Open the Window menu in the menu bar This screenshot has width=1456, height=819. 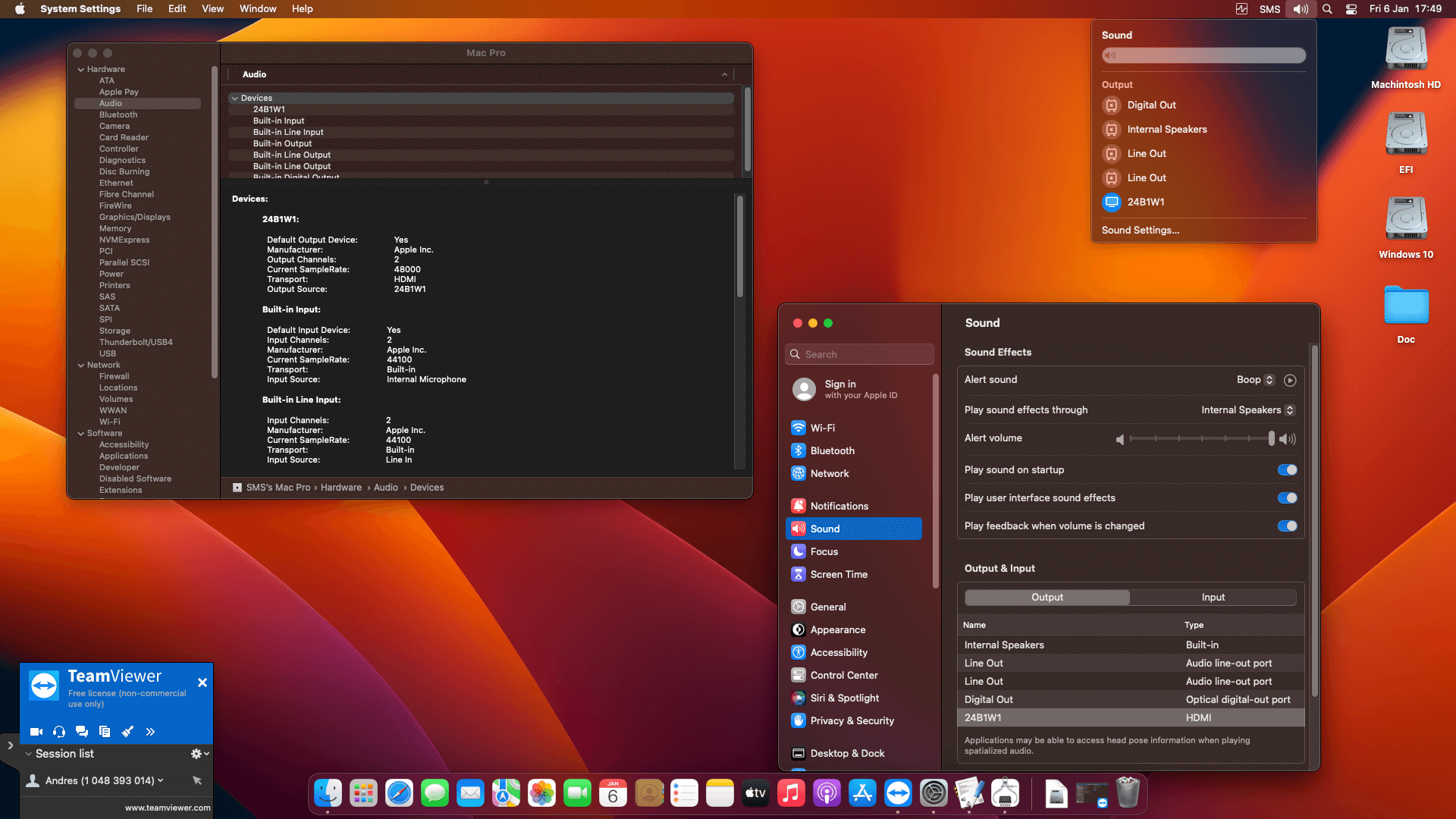[x=257, y=8]
